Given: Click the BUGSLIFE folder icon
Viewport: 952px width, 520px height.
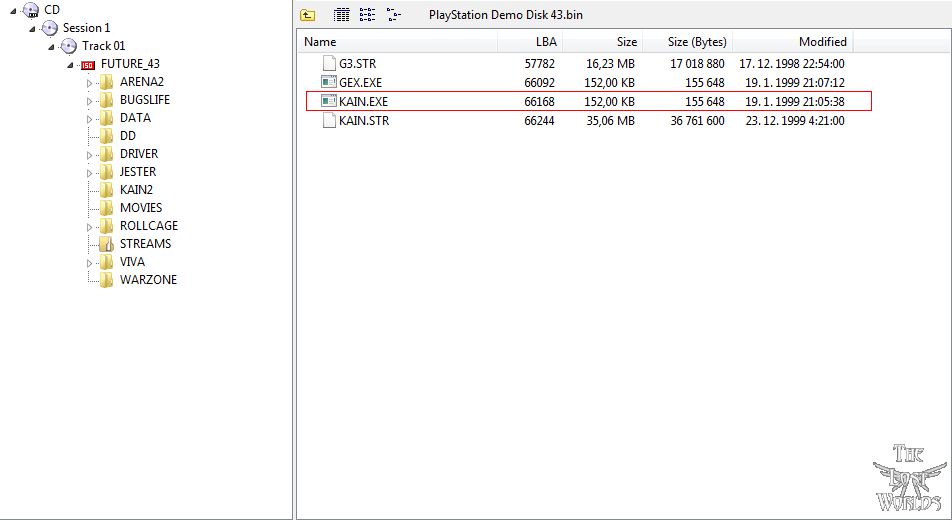Looking at the screenshot, I should [x=106, y=100].
